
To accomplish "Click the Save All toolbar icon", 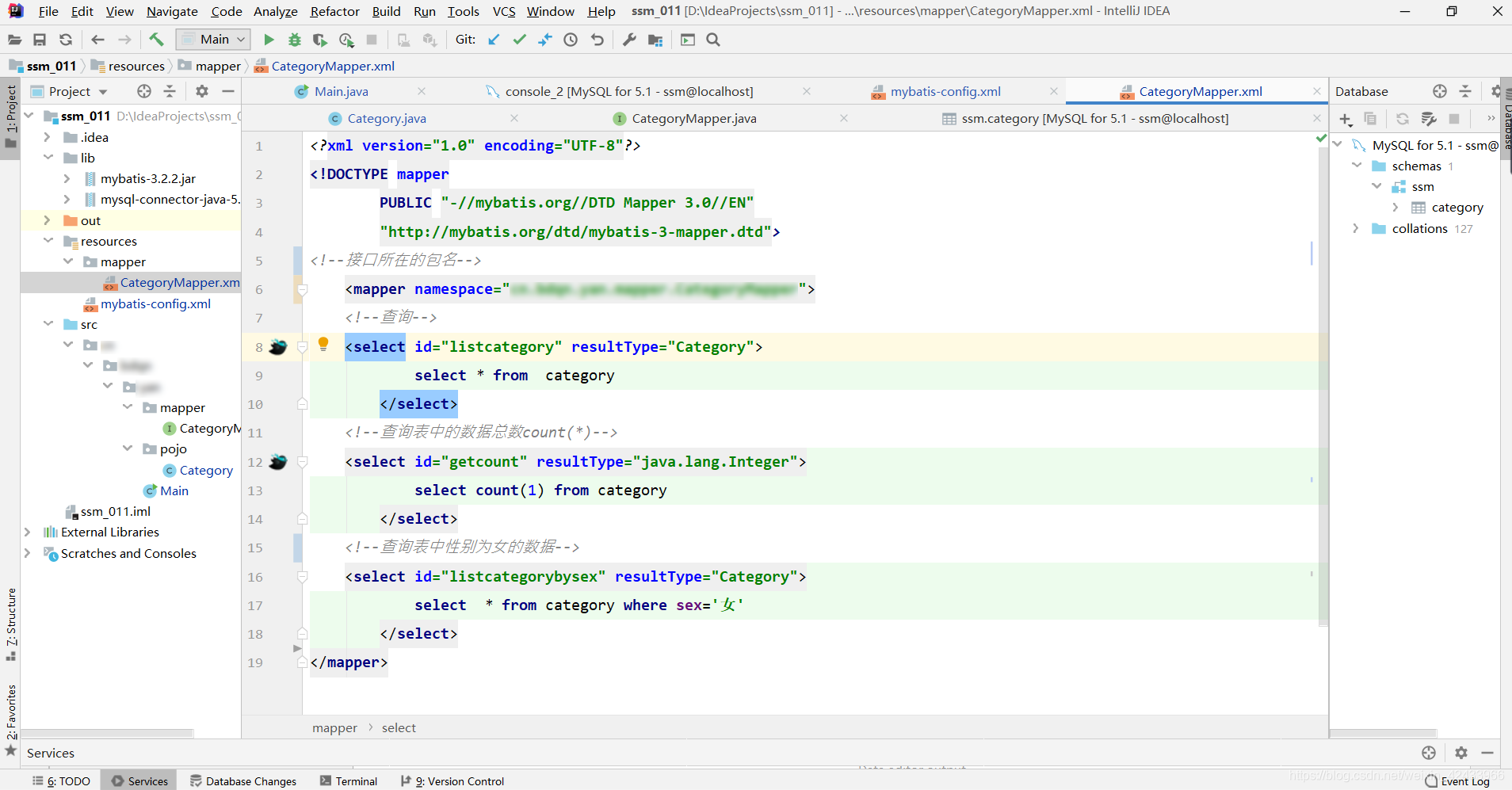I will [x=40, y=40].
